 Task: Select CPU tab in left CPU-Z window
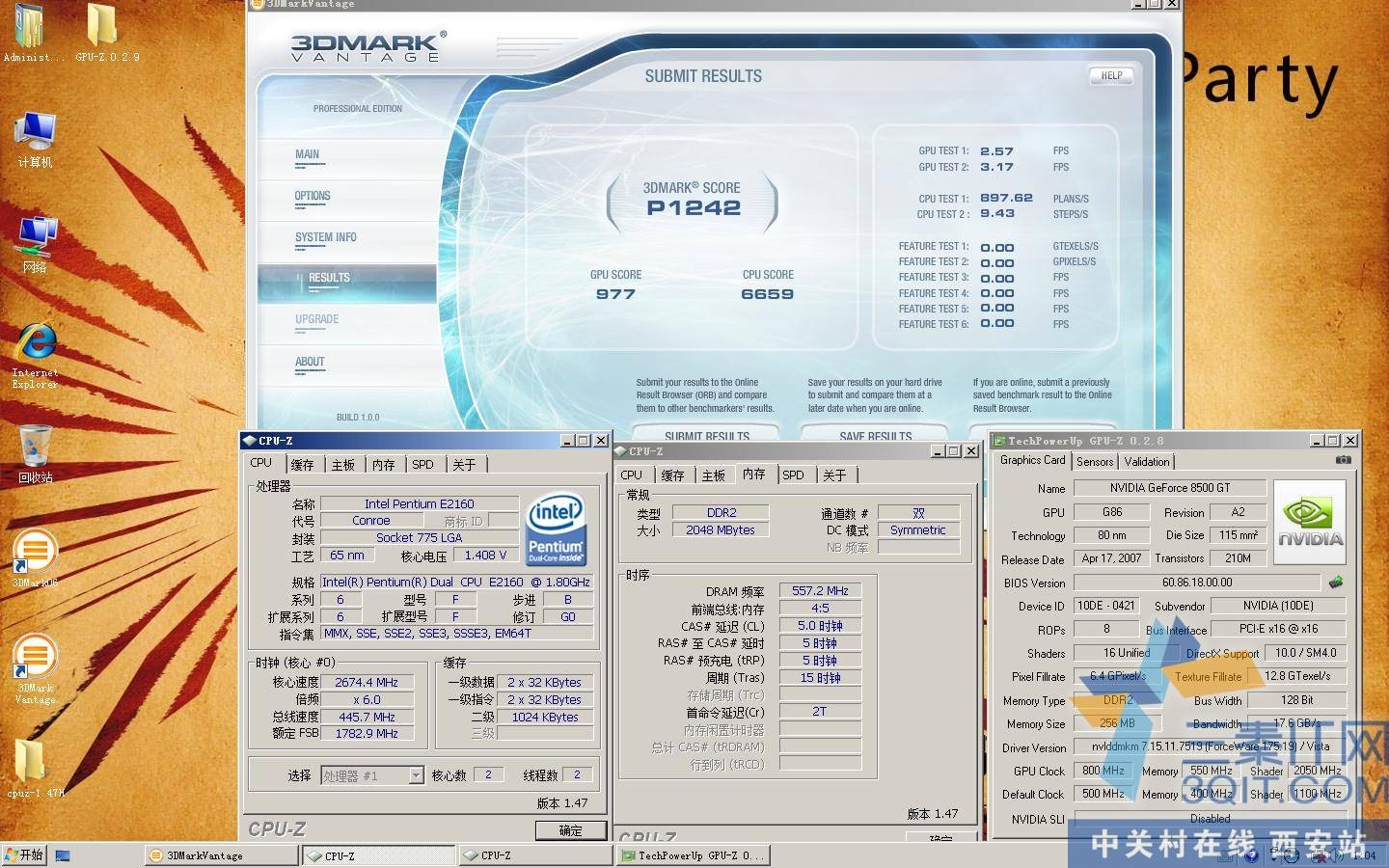[261, 463]
